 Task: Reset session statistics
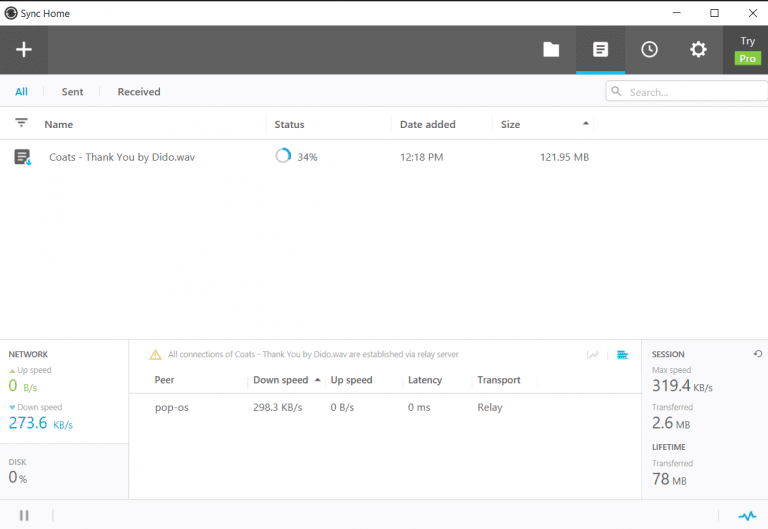tap(757, 354)
